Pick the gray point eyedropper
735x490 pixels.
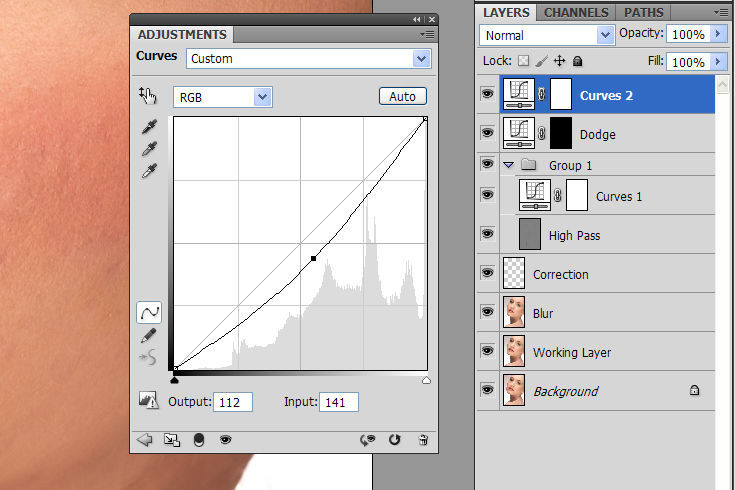150,149
